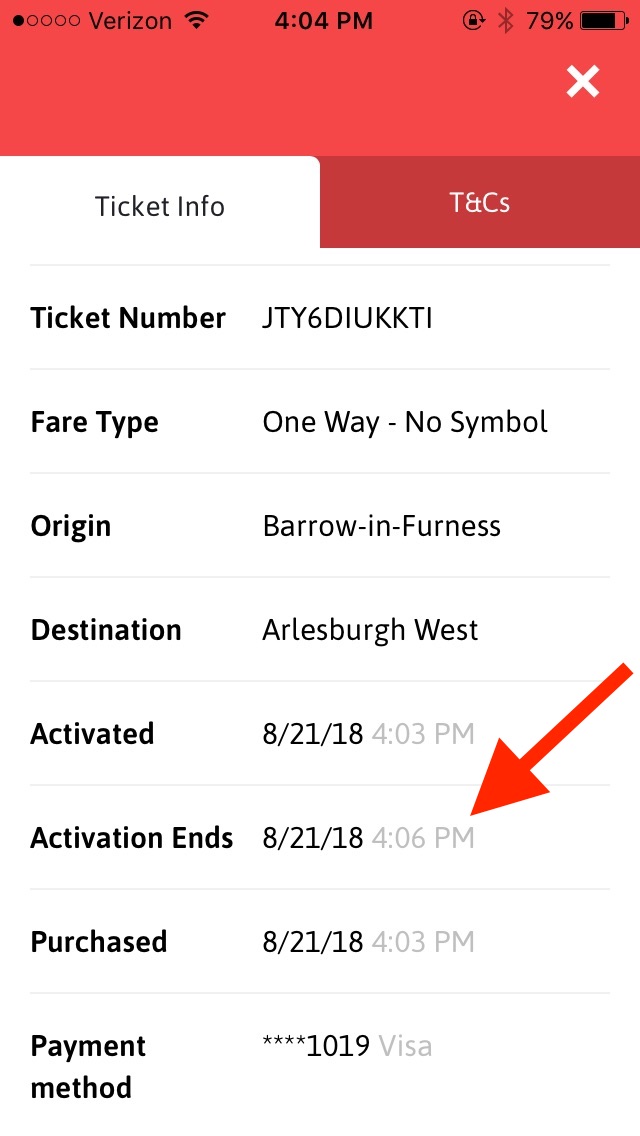Switch to the T&Cs tab

[x=480, y=202]
